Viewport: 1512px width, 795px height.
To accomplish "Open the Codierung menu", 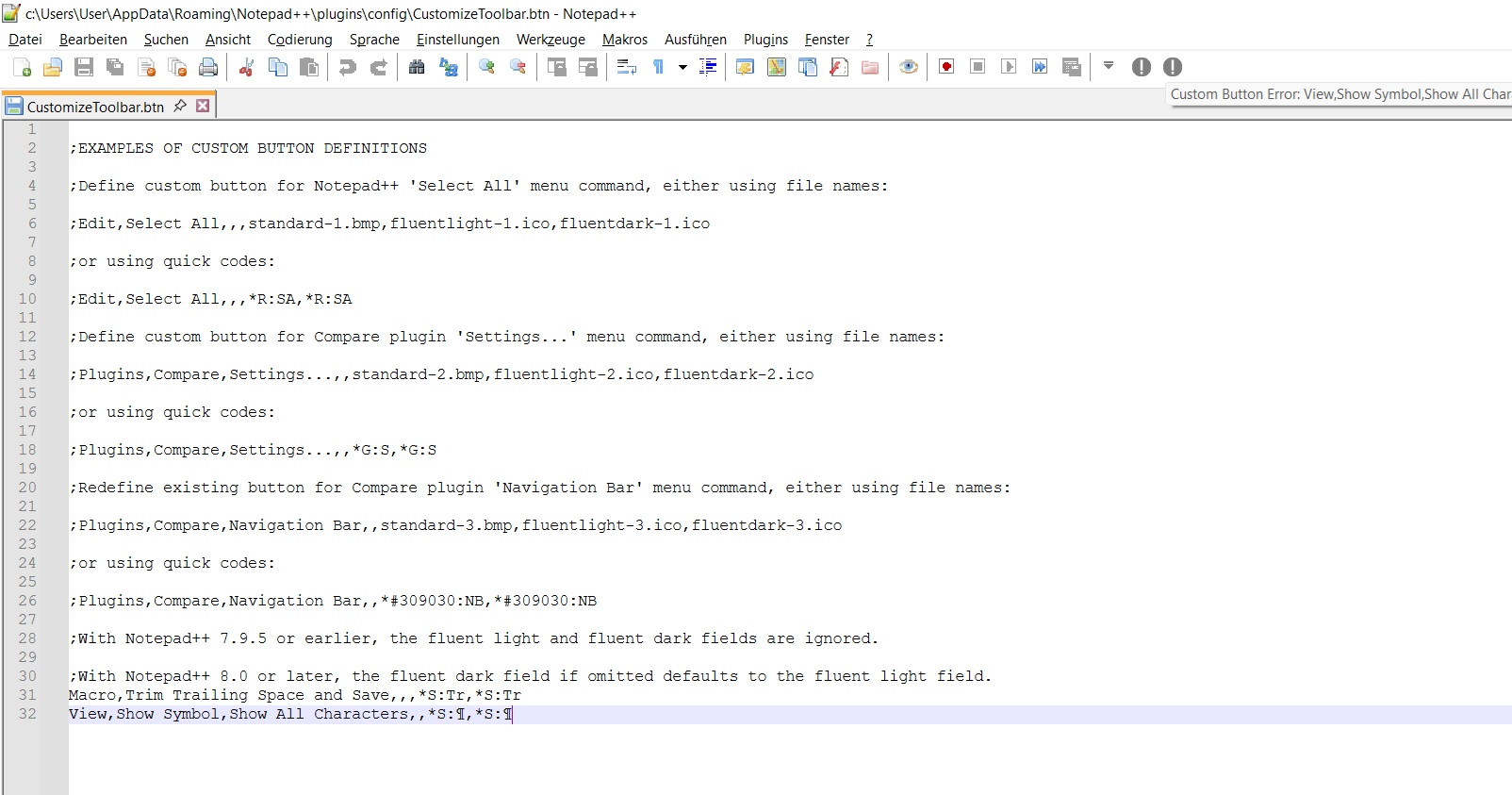I will pyautogui.click(x=300, y=40).
